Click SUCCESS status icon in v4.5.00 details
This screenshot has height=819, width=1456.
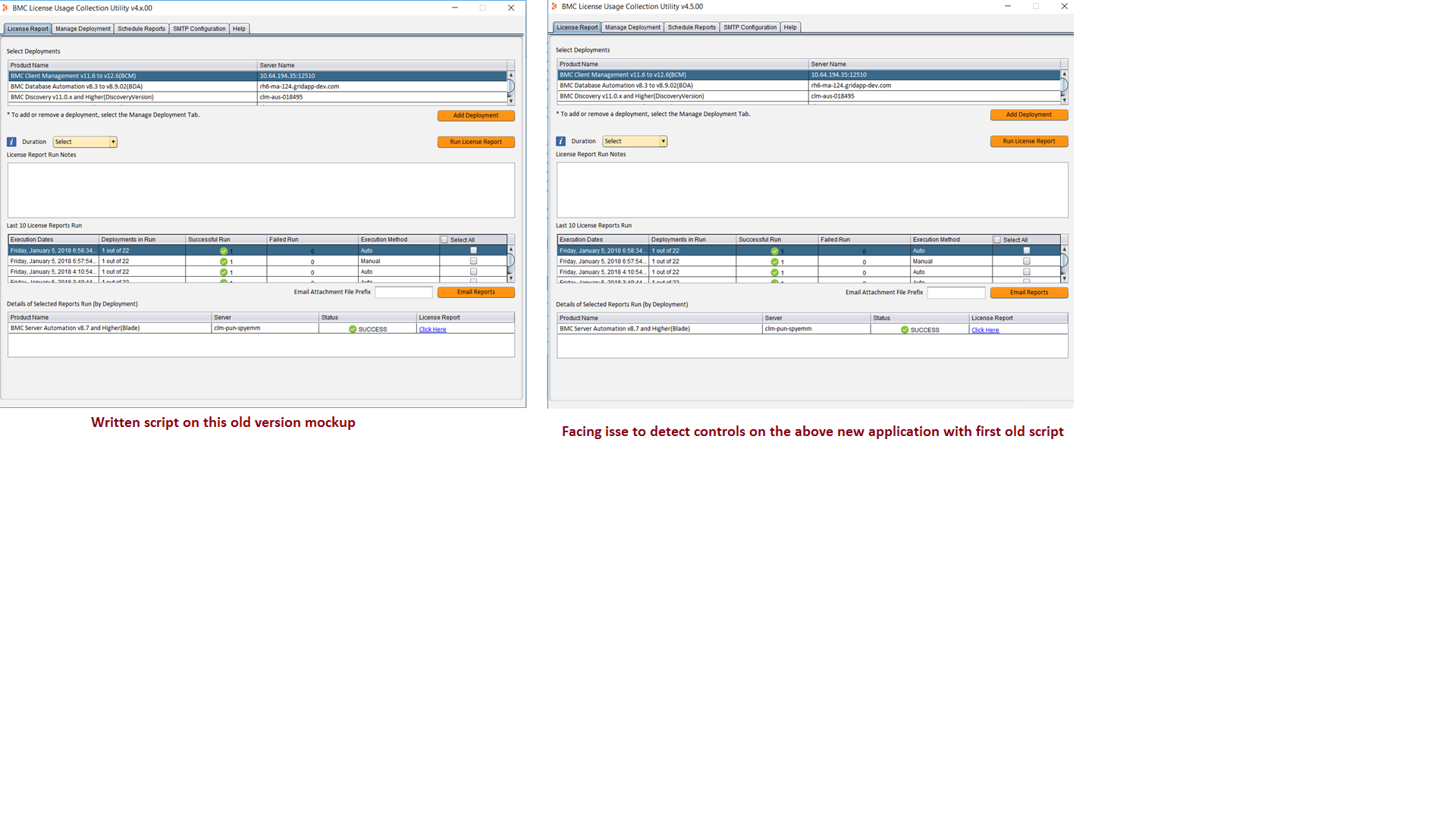(905, 330)
